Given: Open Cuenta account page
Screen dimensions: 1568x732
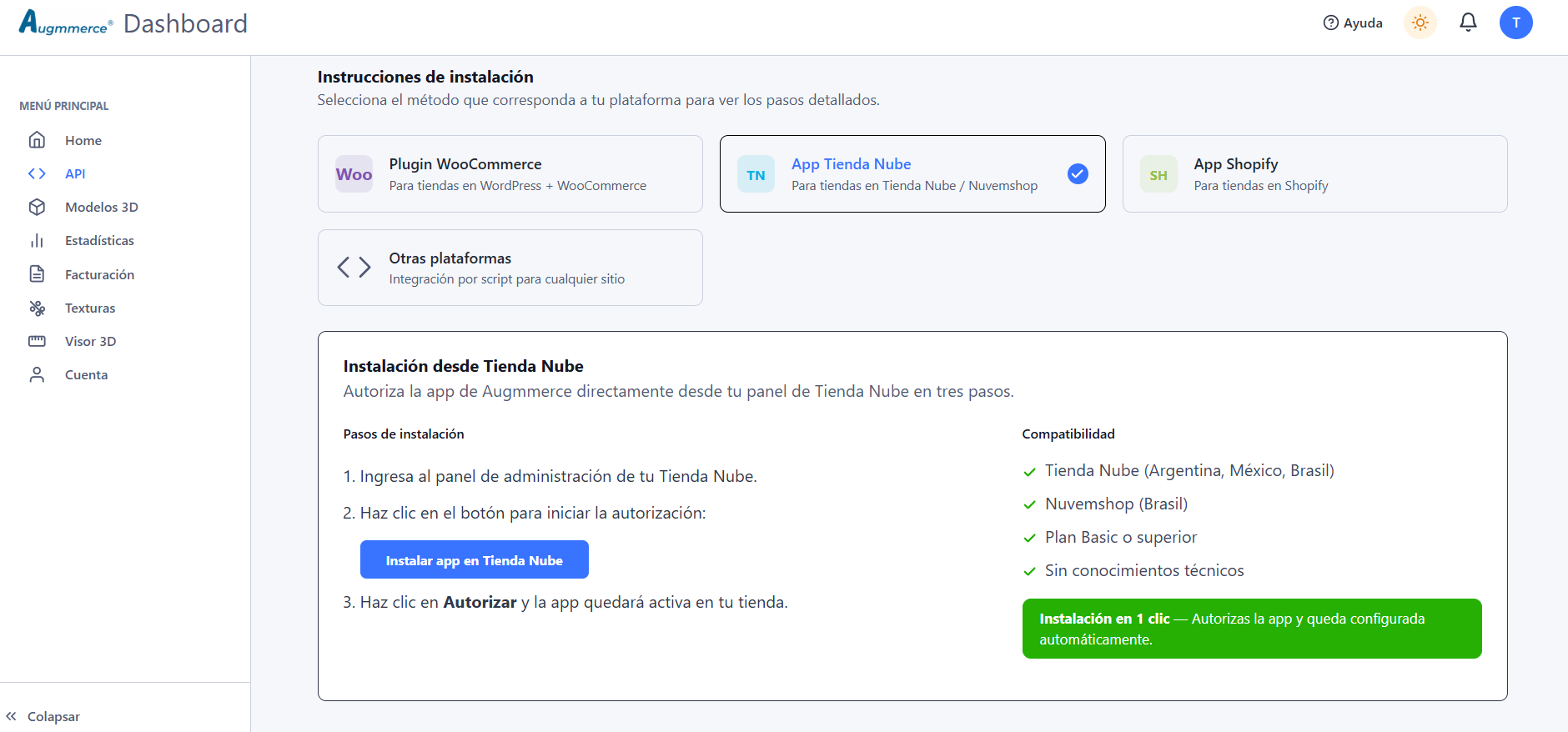Looking at the screenshot, I should (86, 374).
